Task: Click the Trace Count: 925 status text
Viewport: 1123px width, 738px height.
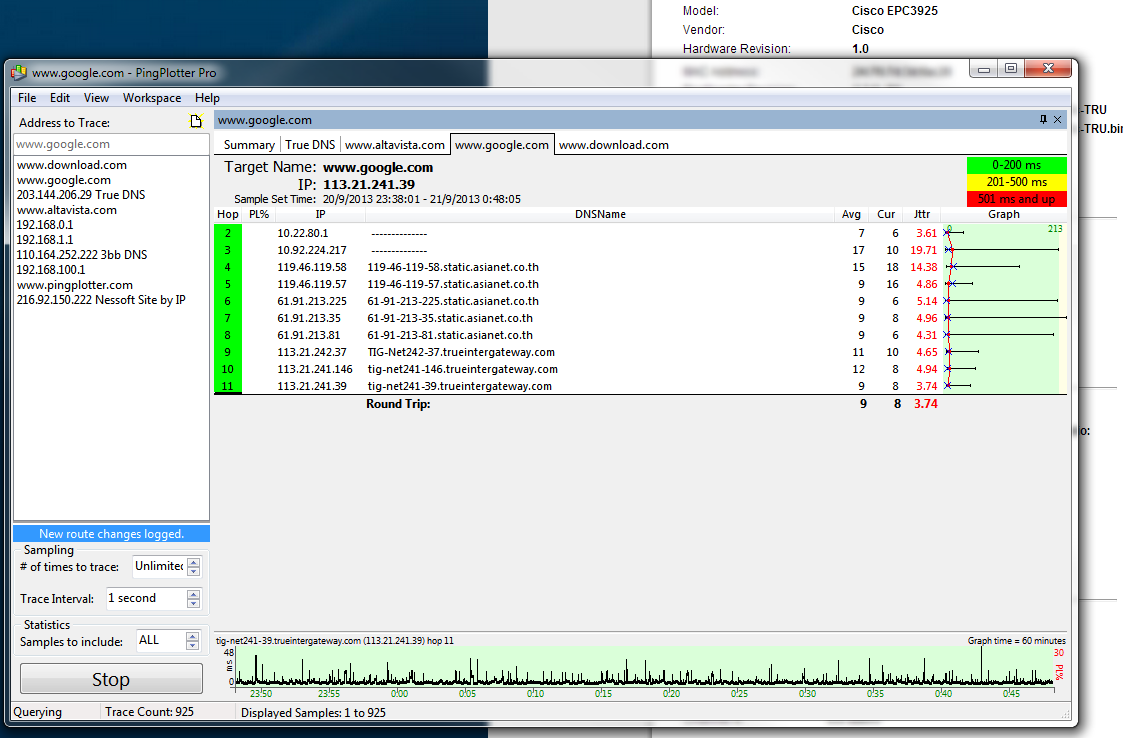Action: pos(149,712)
